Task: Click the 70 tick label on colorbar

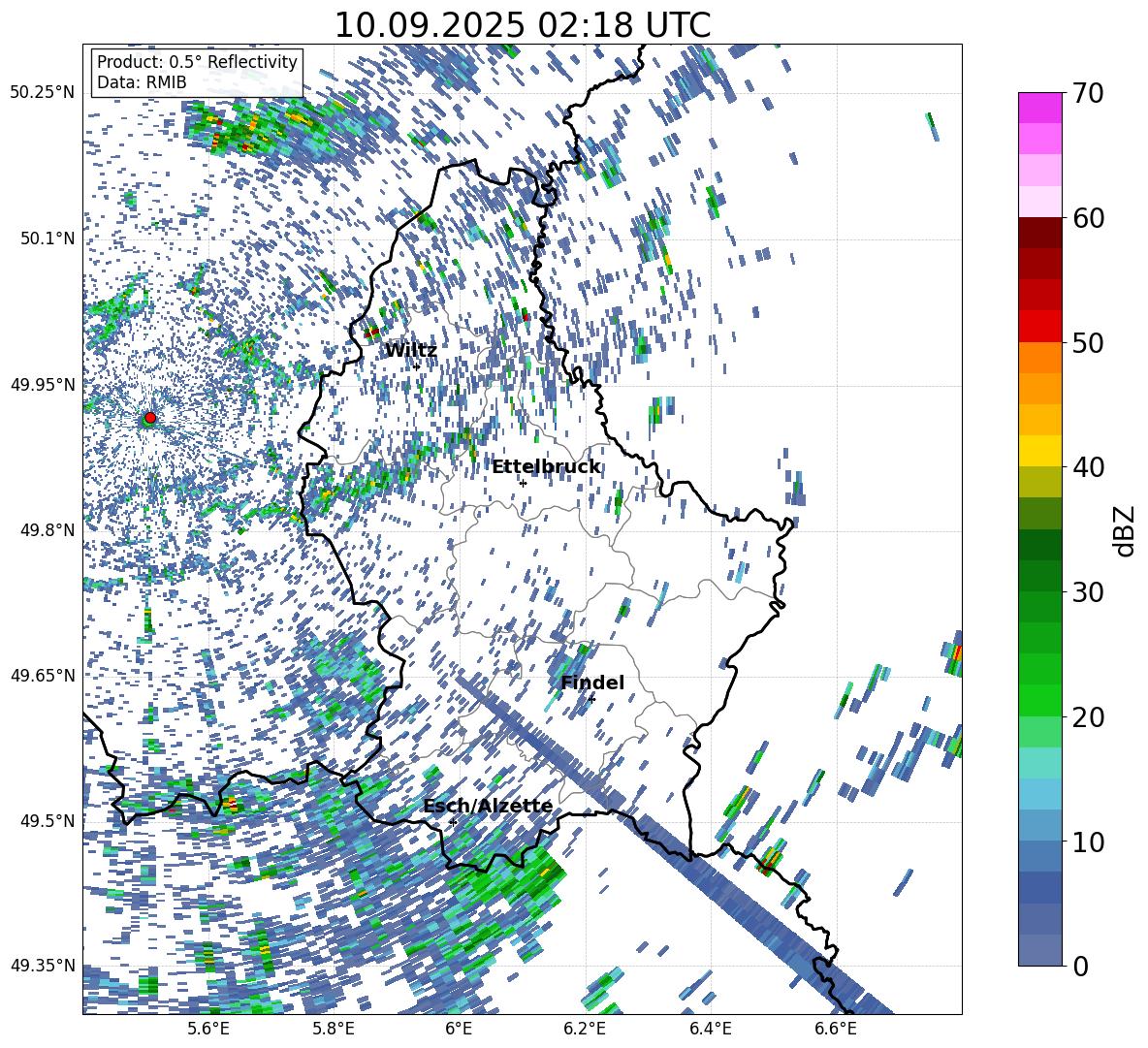Action: coord(1088,93)
